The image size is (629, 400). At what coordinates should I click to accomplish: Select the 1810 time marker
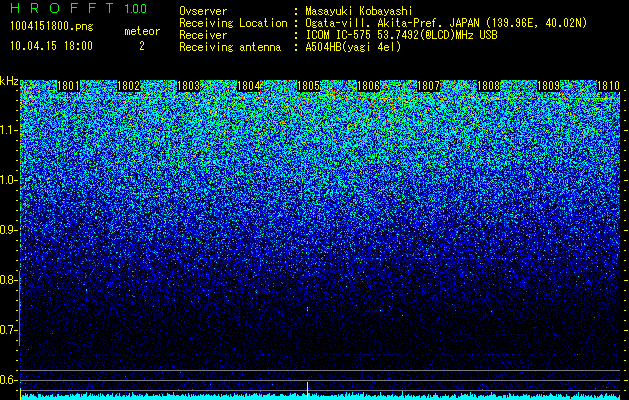609,86
